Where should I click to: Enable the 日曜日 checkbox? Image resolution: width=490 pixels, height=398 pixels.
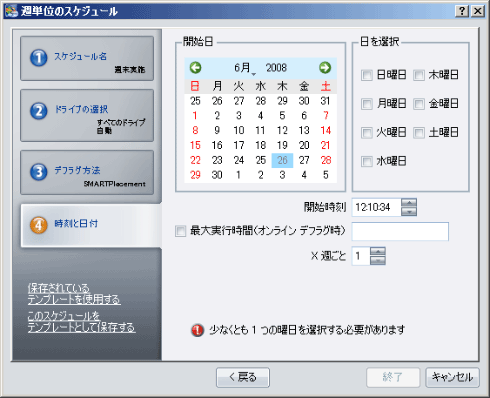[367, 75]
